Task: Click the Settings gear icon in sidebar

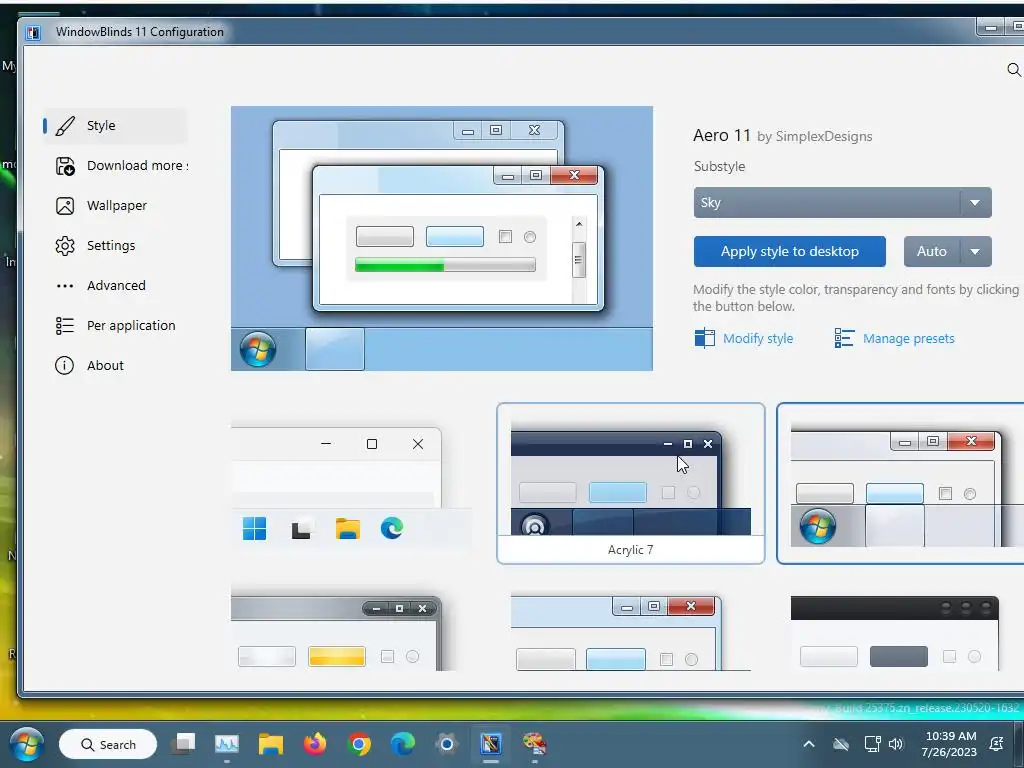Action: click(65, 246)
